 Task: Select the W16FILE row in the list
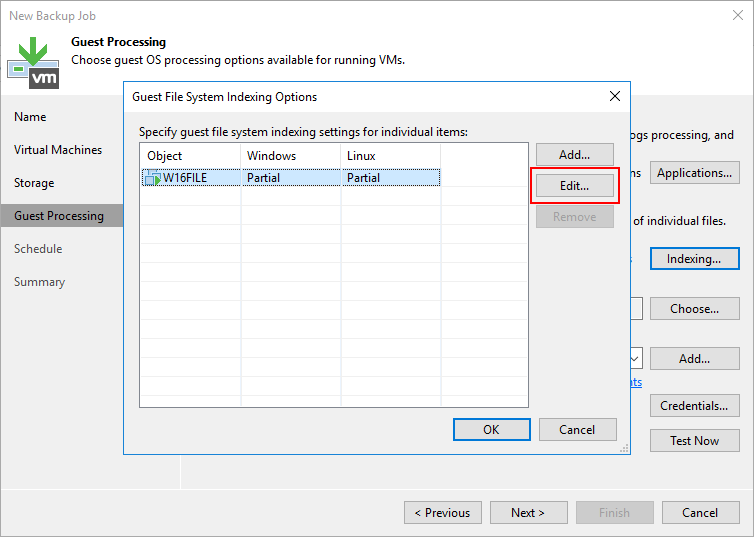point(290,178)
